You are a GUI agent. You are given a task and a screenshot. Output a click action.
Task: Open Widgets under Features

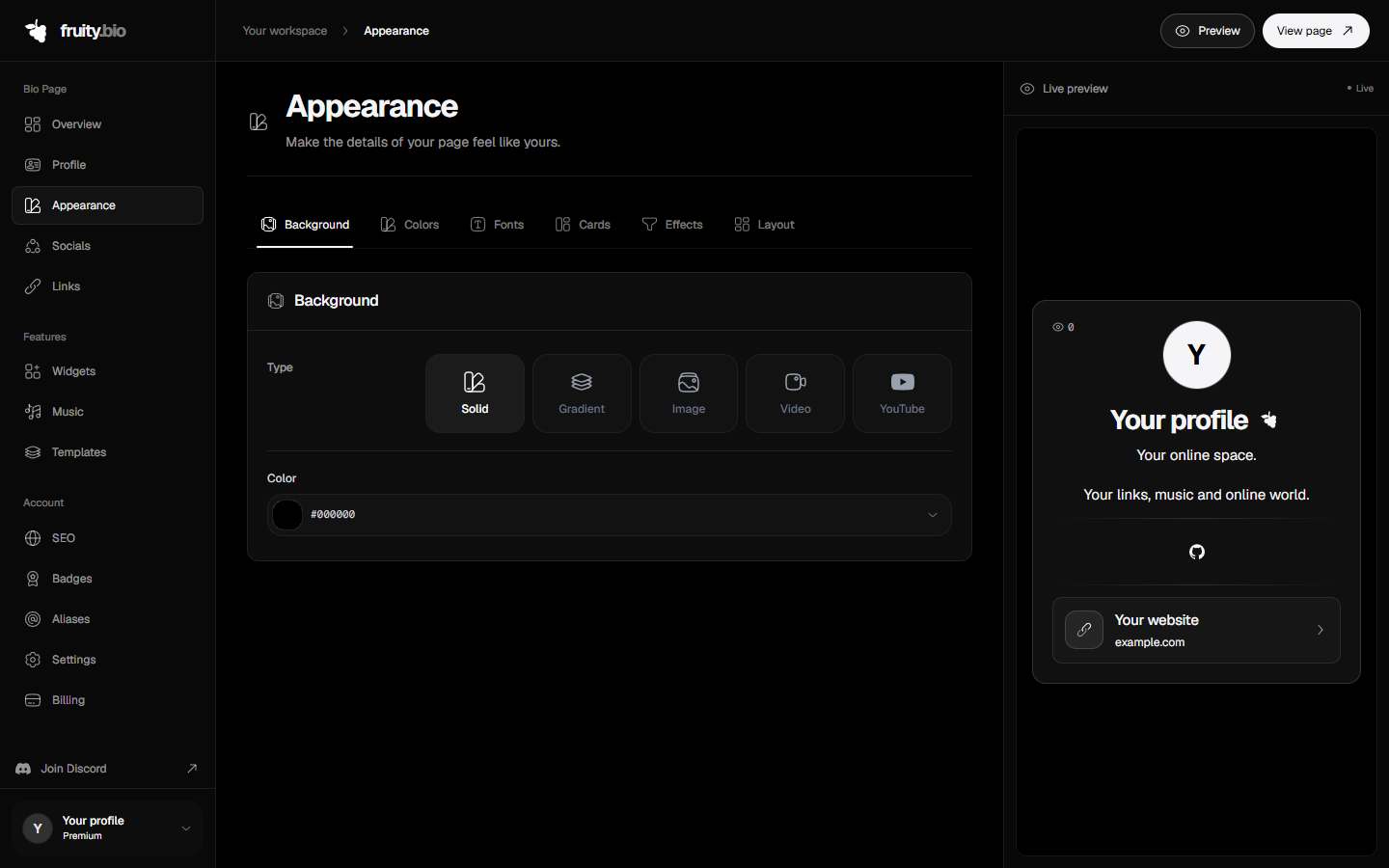tap(107, 371)
